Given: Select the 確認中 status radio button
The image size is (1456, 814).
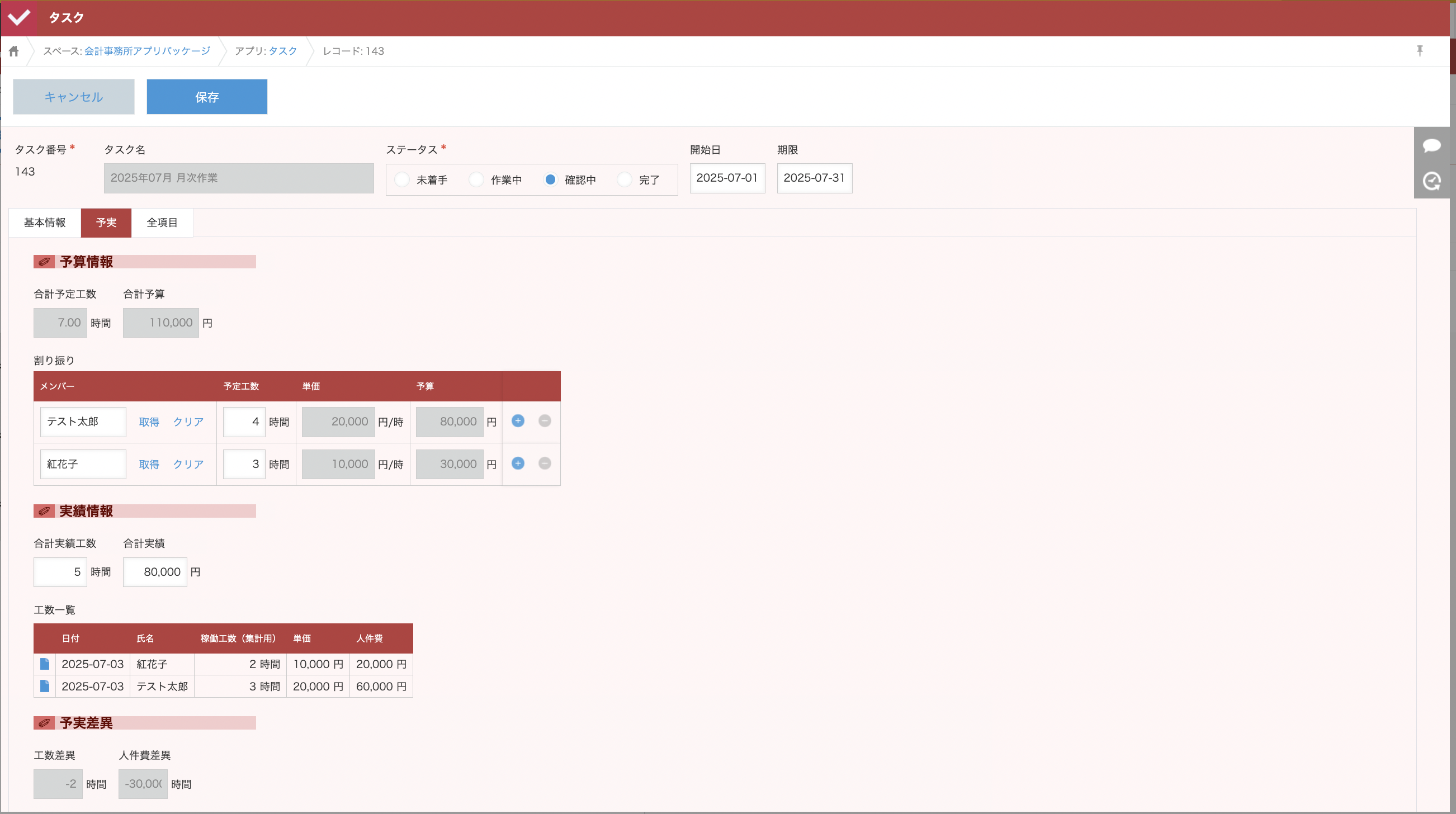Looking at the screenshot, I should [550, 180].
